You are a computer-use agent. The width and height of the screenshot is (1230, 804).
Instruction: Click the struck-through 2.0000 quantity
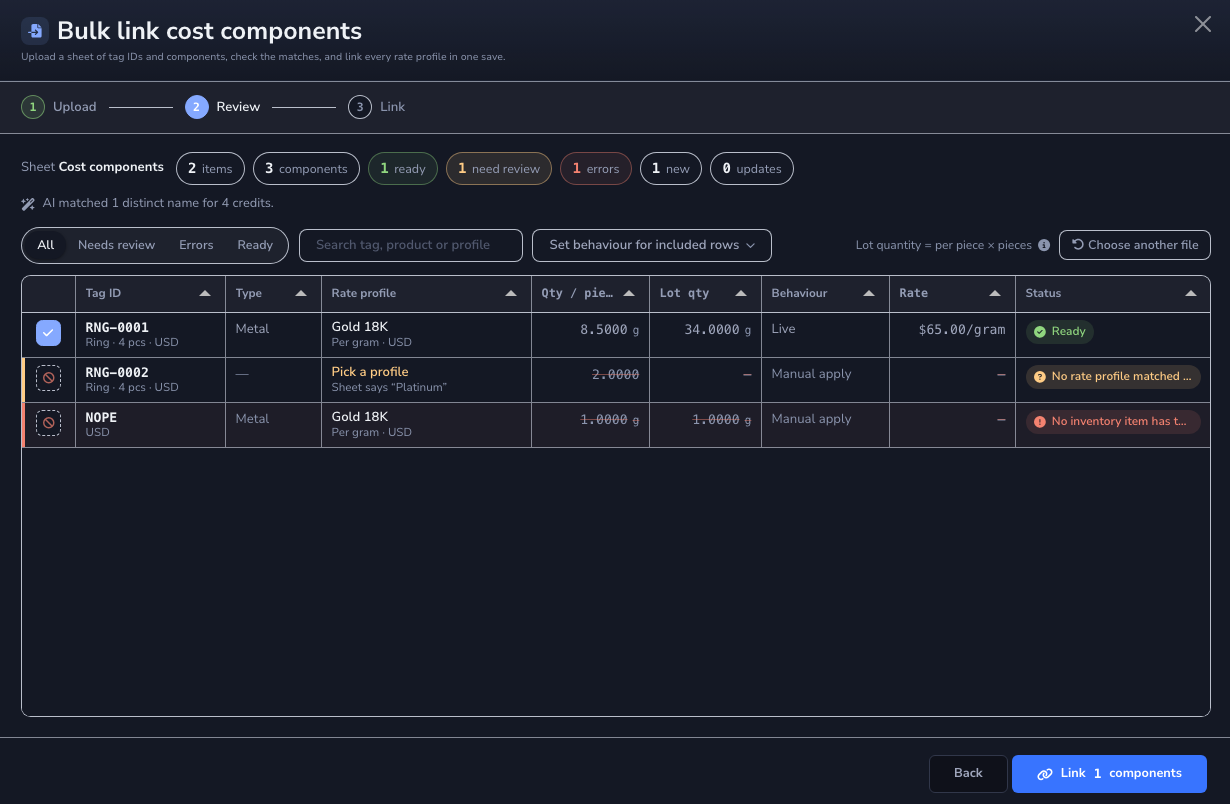tap(615, 374)
